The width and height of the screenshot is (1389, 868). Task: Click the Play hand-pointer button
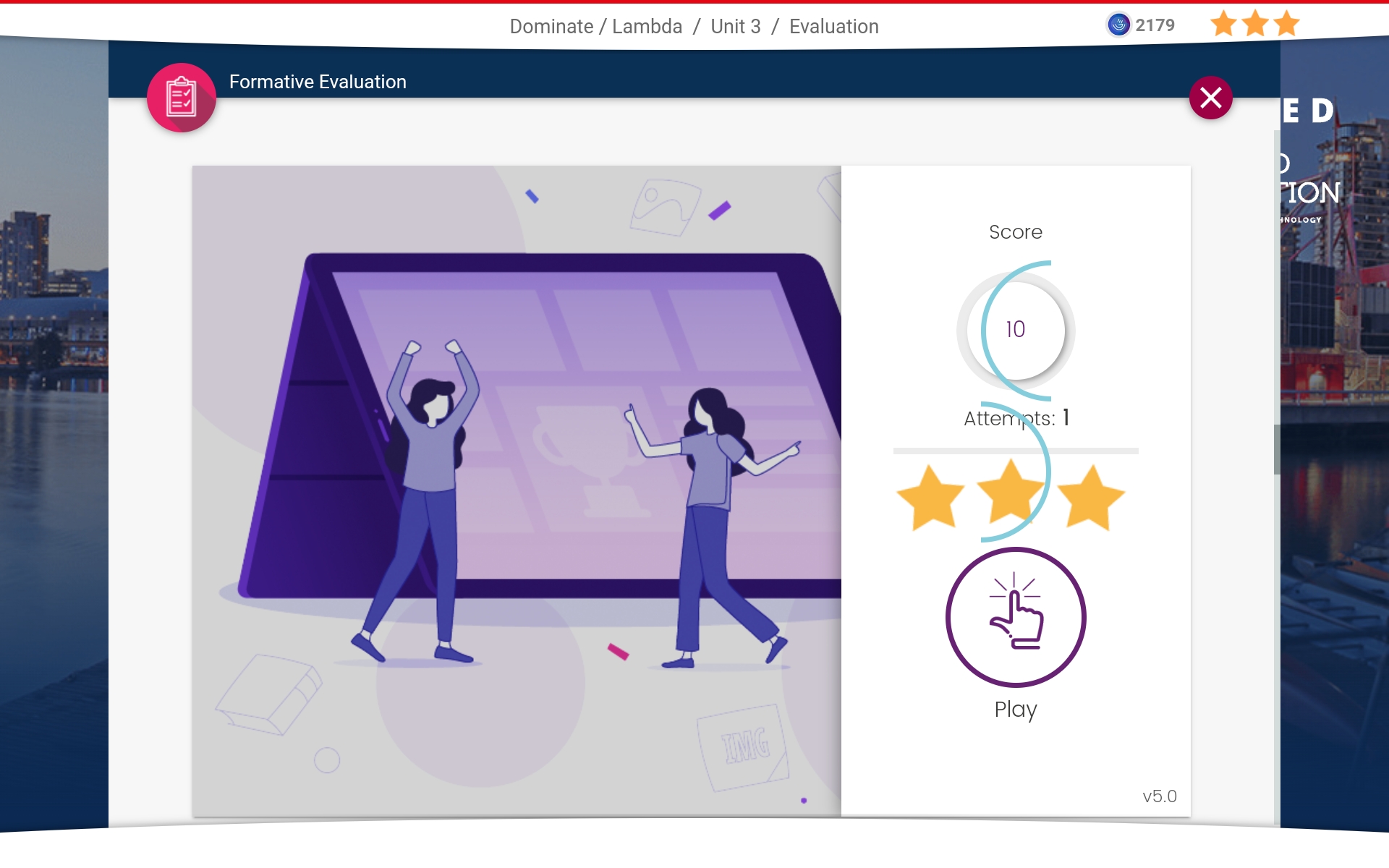[x=1016, y=617]
